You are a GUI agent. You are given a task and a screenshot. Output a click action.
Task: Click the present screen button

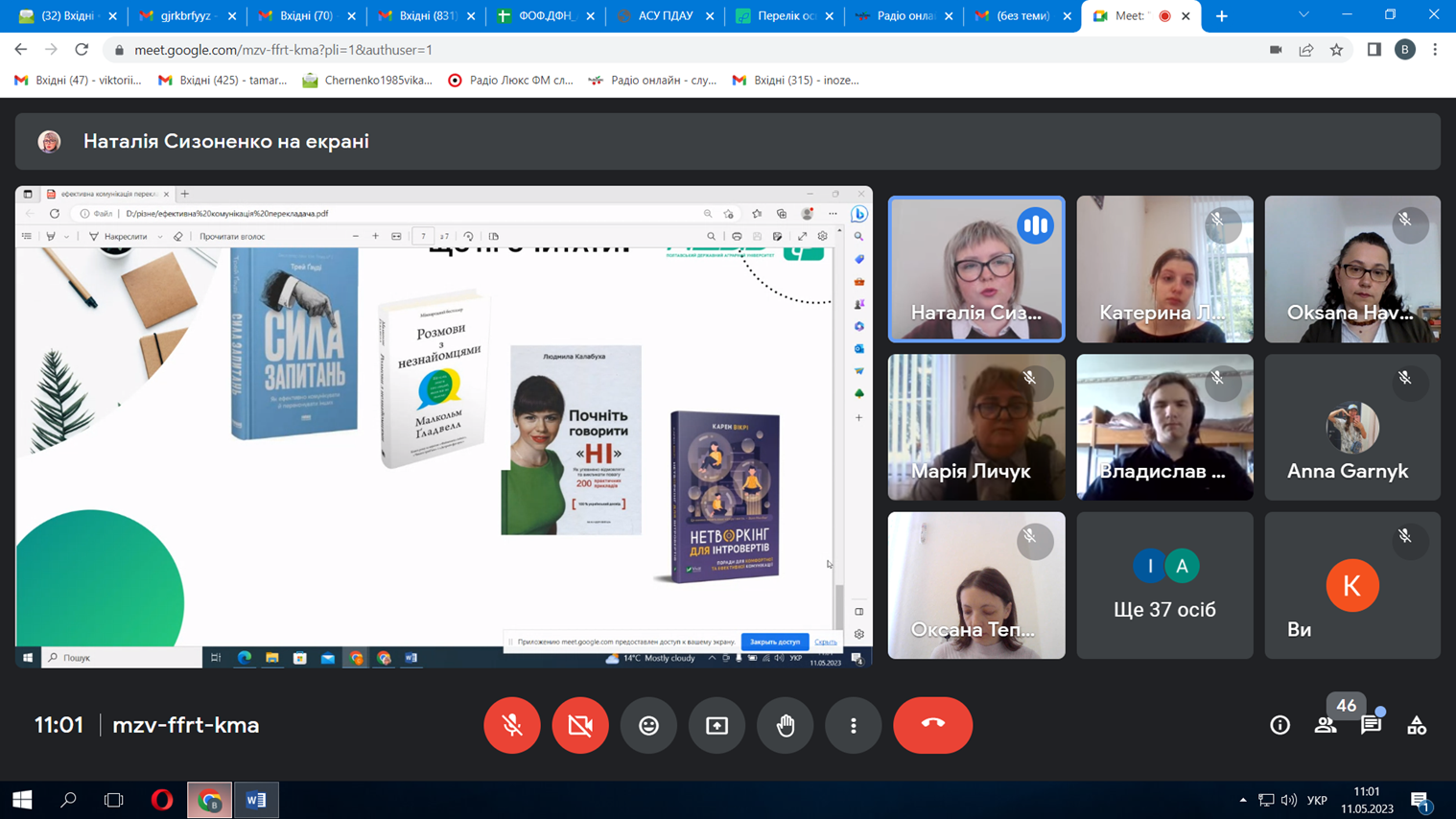pos(716,725)
